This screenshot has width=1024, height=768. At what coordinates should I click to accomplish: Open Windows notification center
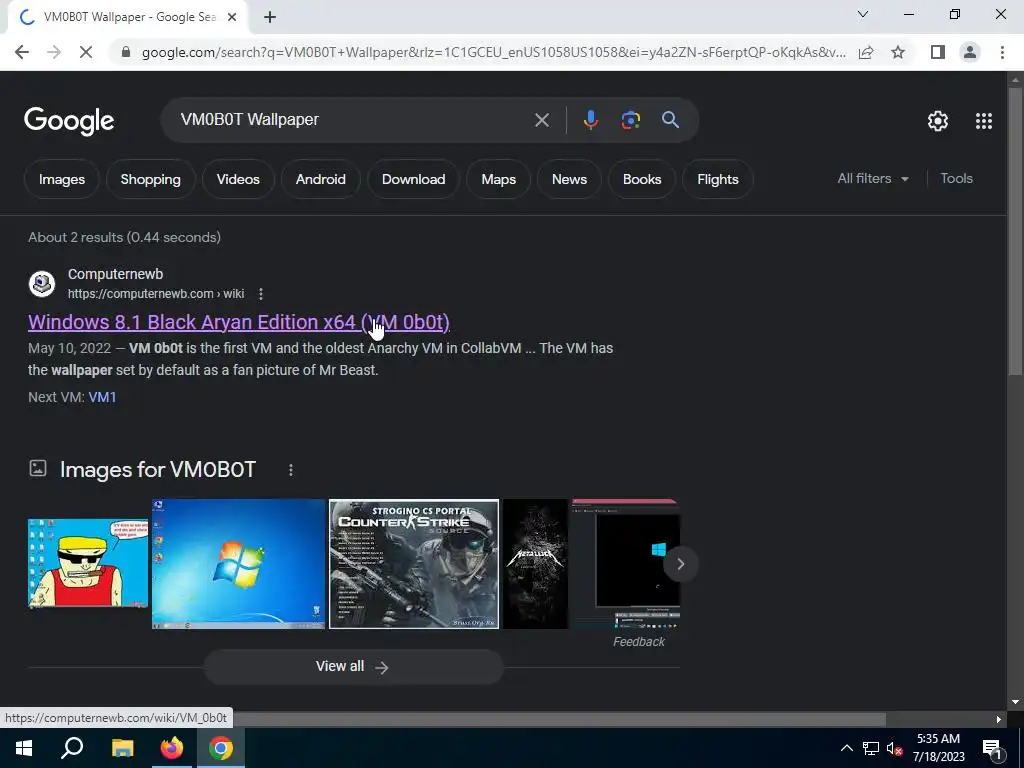click(992, 748)
